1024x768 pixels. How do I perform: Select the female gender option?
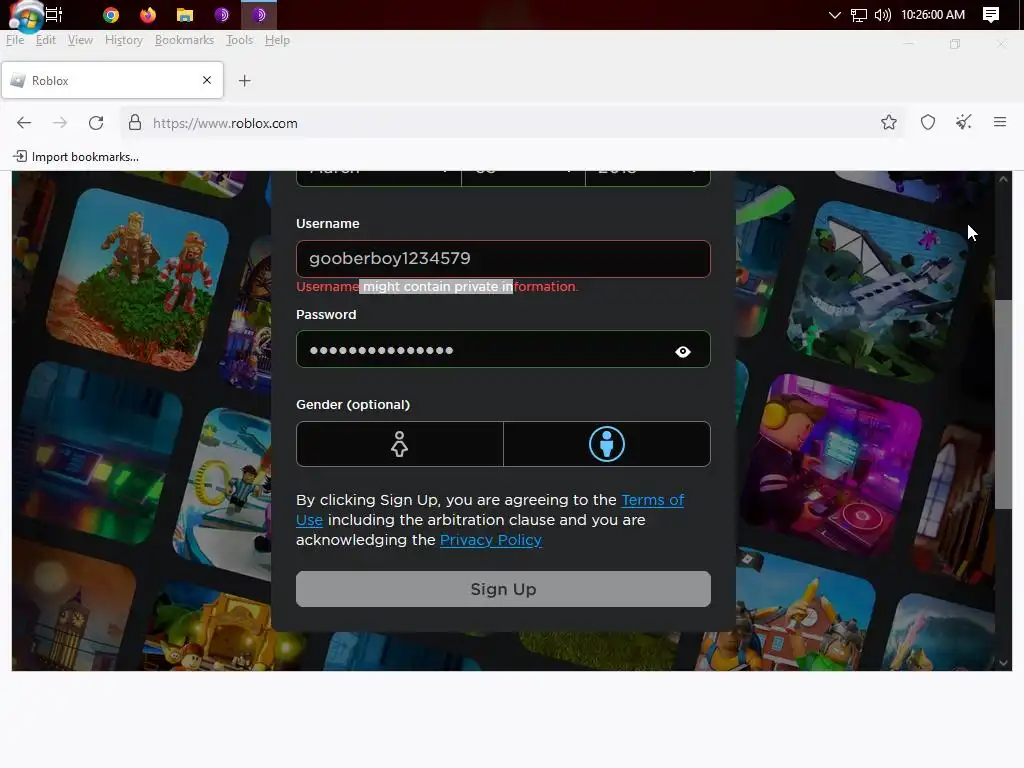[400, 444]
